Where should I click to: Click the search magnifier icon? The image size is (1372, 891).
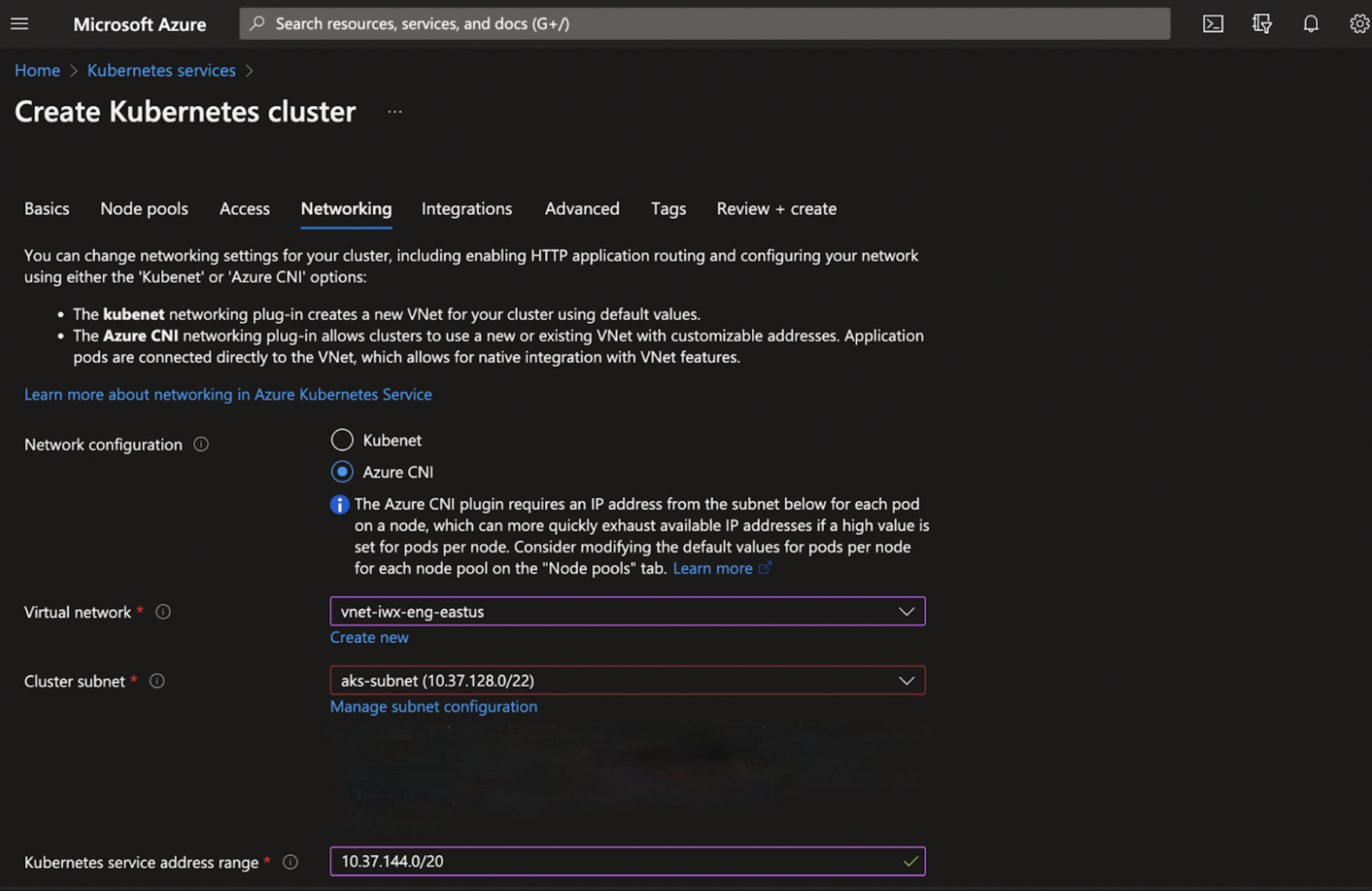pos(257,24)
